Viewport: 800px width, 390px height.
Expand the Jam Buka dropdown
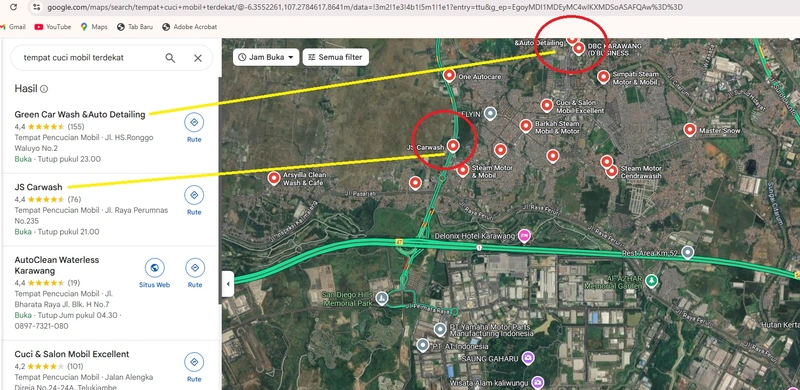(x=266, y=57)
